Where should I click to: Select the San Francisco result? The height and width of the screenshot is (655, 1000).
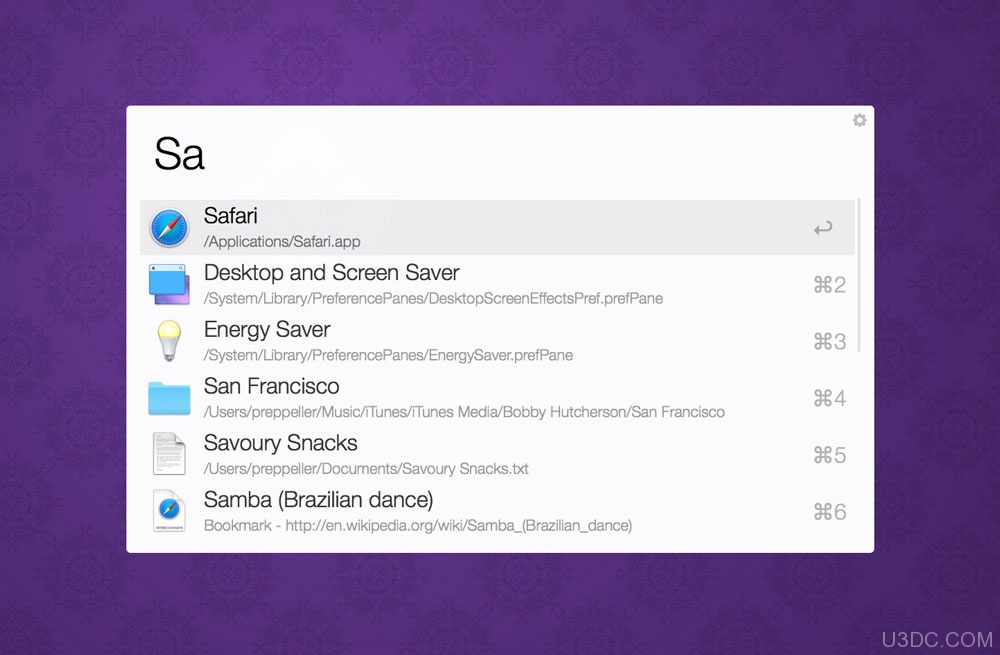(497, 398)
